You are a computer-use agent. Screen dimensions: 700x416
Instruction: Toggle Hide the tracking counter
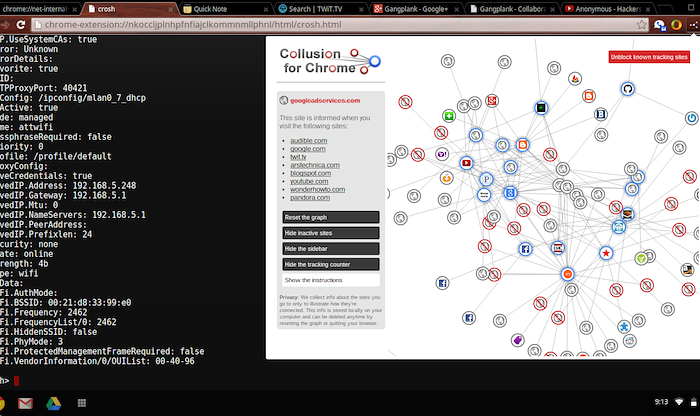(x=331, y=264)
